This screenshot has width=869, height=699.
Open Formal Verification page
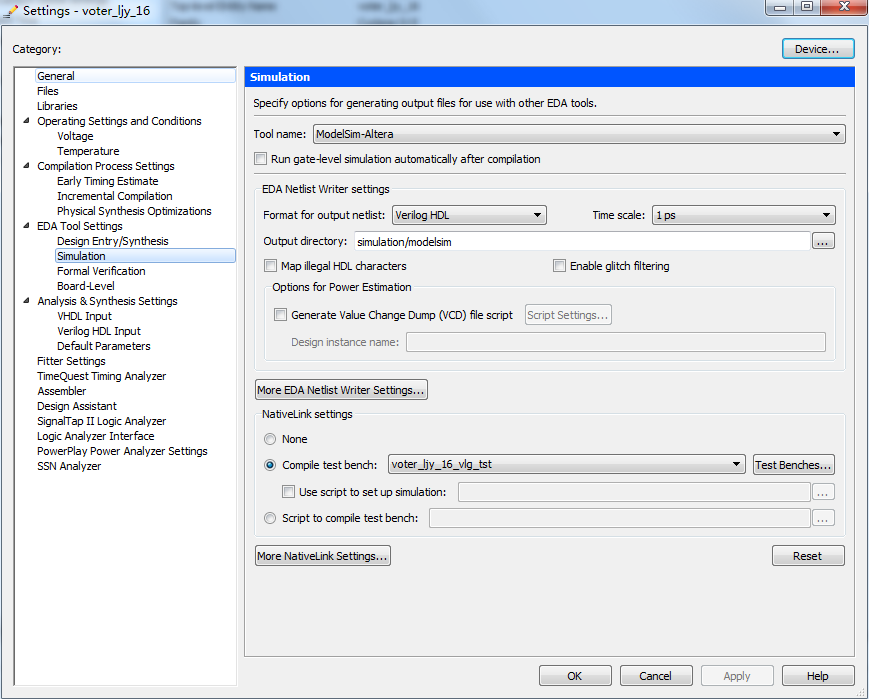coord(101,271)
